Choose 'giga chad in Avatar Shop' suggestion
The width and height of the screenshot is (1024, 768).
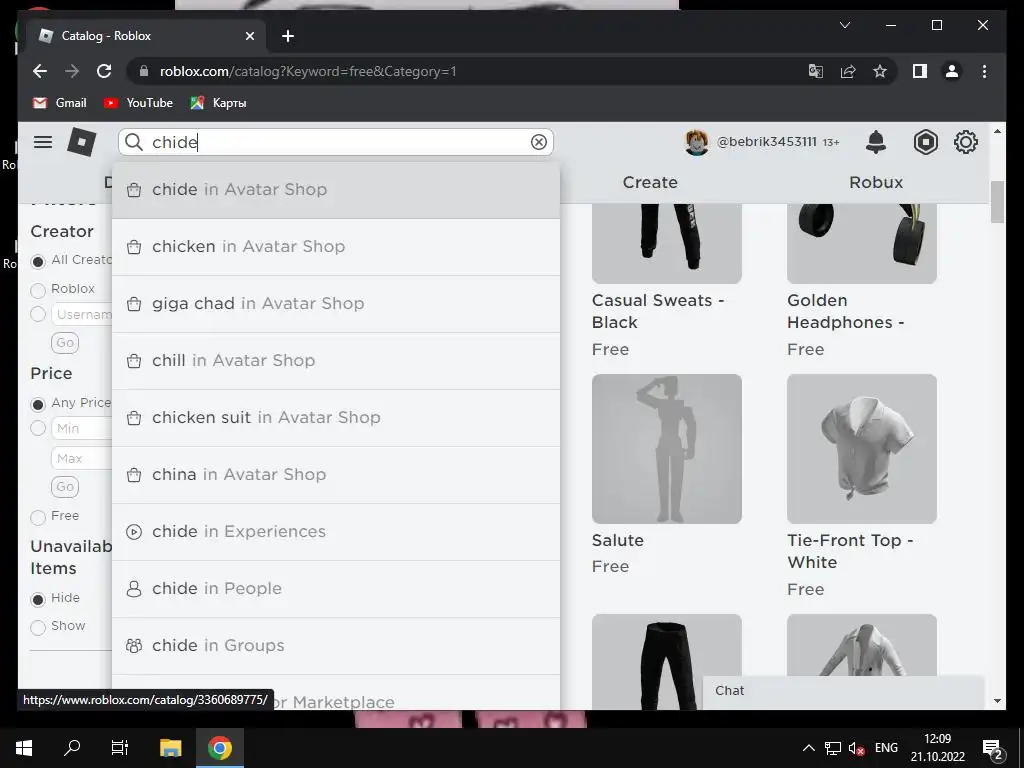point(336,304)
